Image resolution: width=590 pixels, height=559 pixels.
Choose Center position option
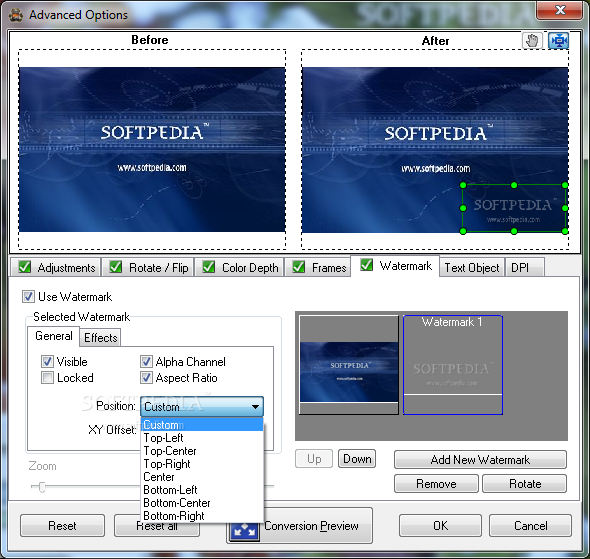click(x=202, y=477)
